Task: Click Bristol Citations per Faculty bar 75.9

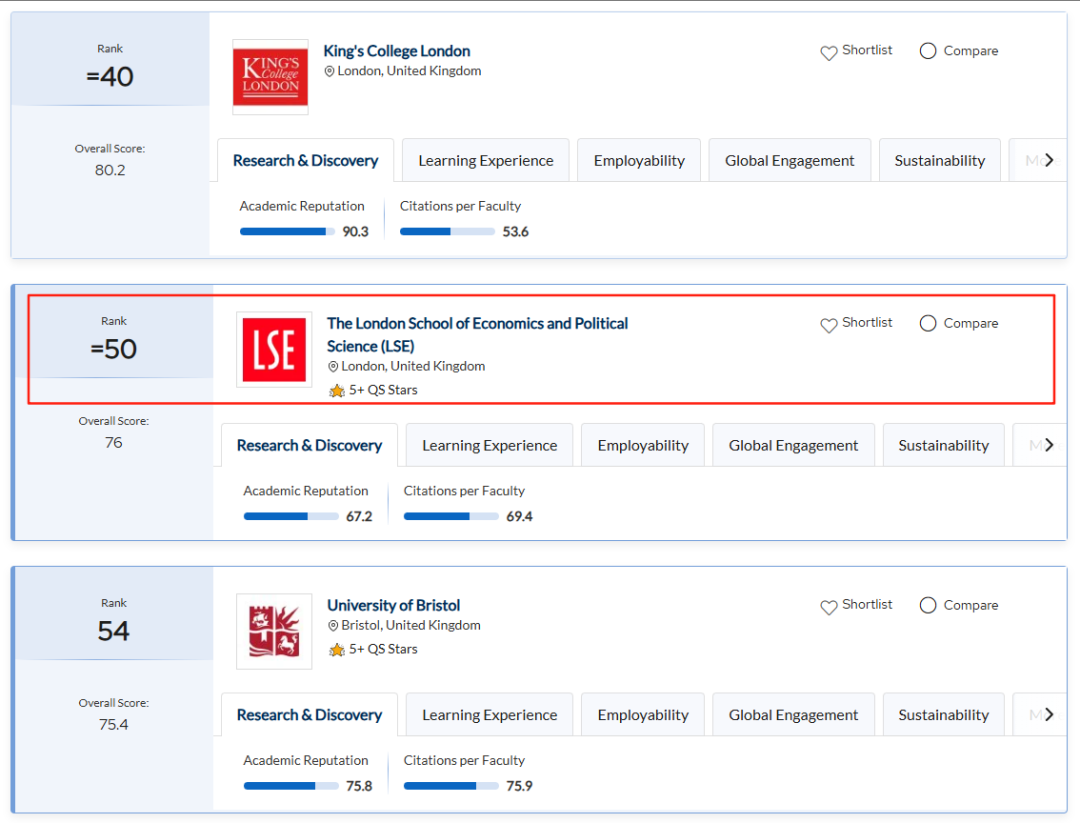Action: click(451, 786)
